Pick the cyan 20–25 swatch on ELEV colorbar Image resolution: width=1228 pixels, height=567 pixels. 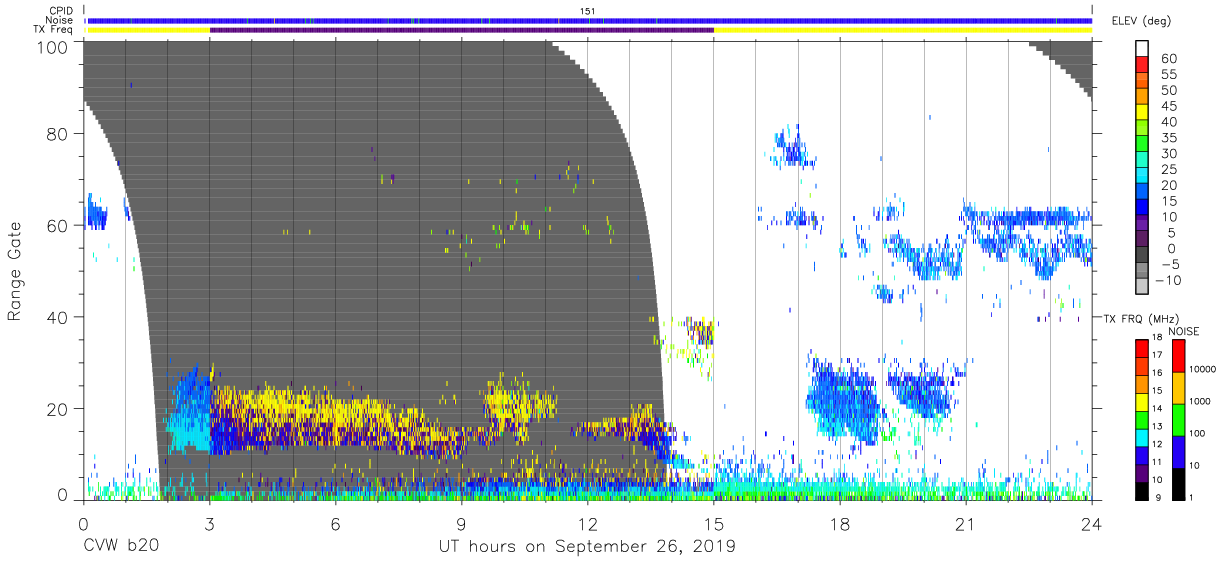pyautogui.click(x=1144, y=177)
